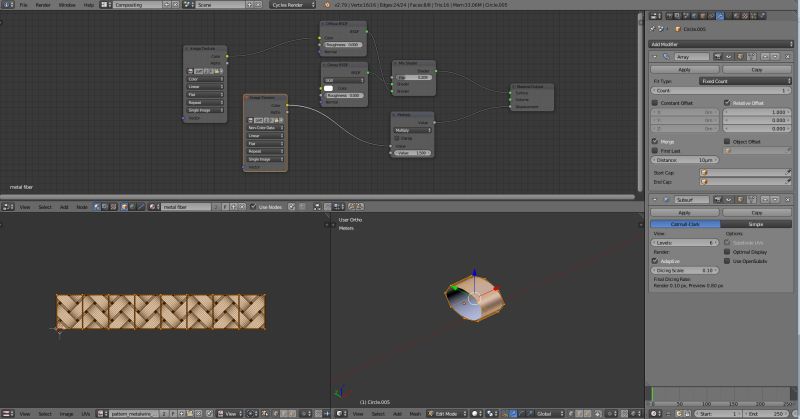
Task: Open the Window menu
Action: coord(67,5)
